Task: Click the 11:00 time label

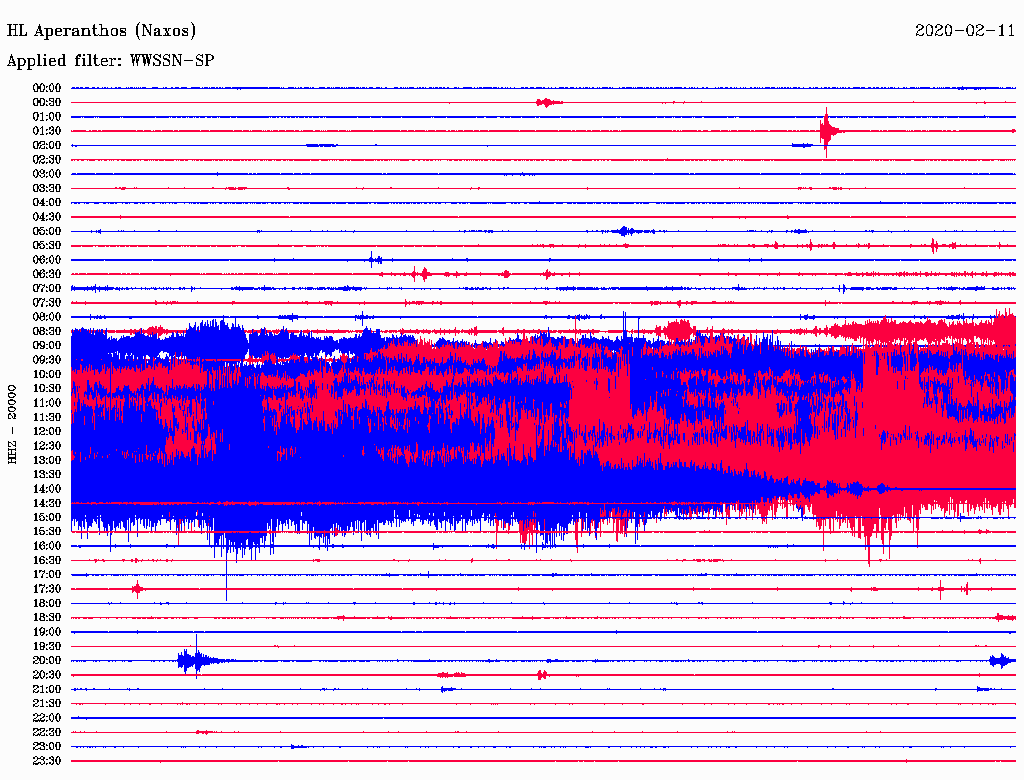Action: pyautogui.click(x=47, y=403)
